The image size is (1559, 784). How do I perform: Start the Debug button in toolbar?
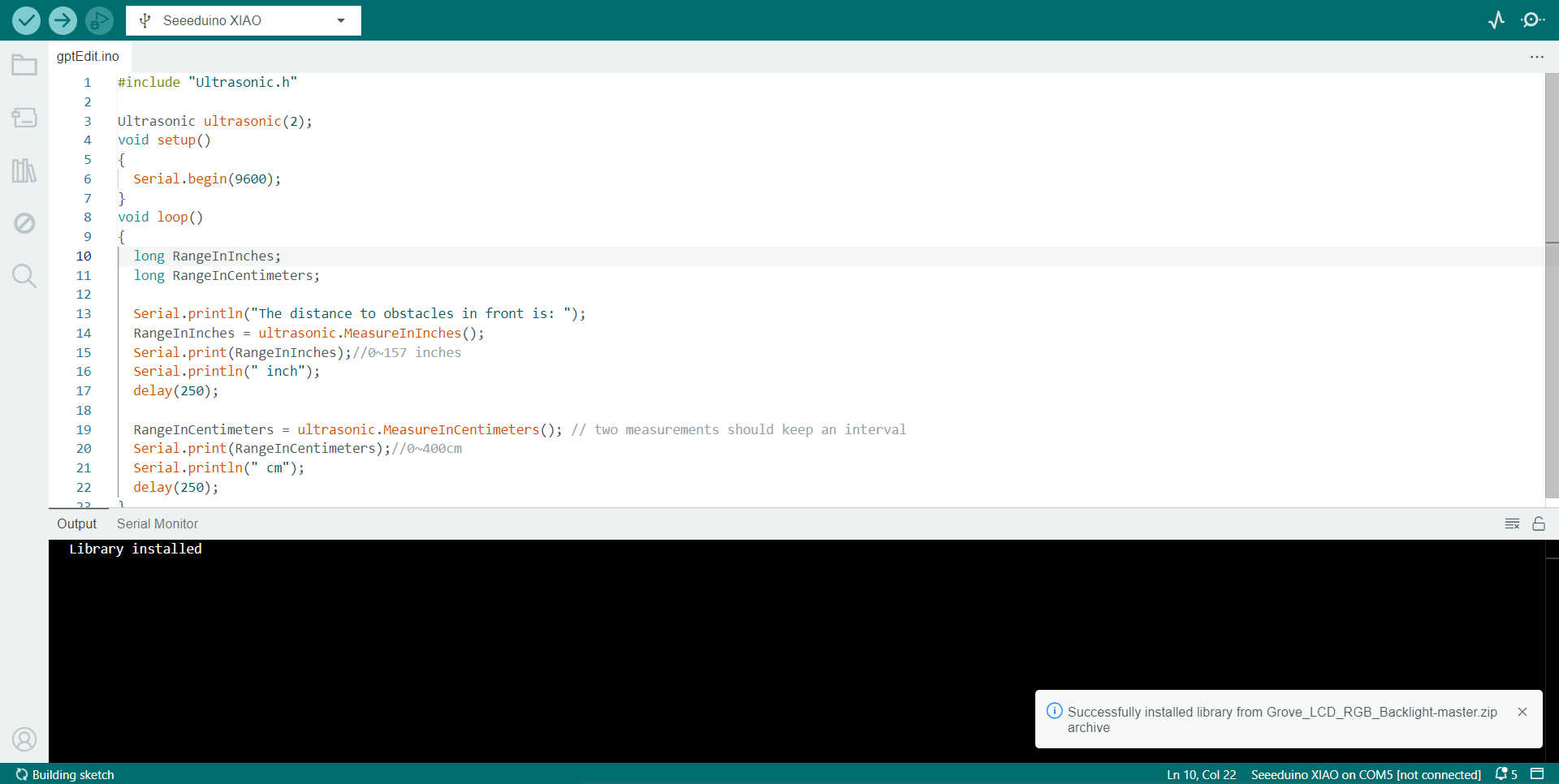tap(99, 20)
